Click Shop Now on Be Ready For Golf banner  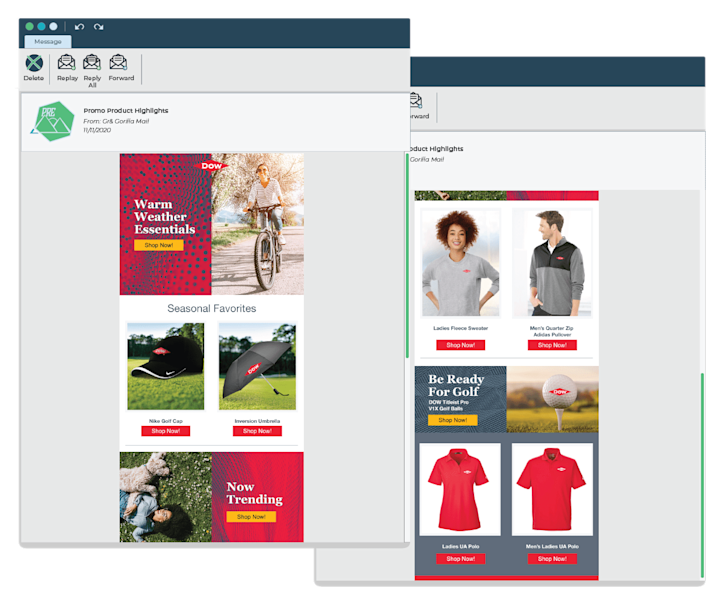pos(453,420)
